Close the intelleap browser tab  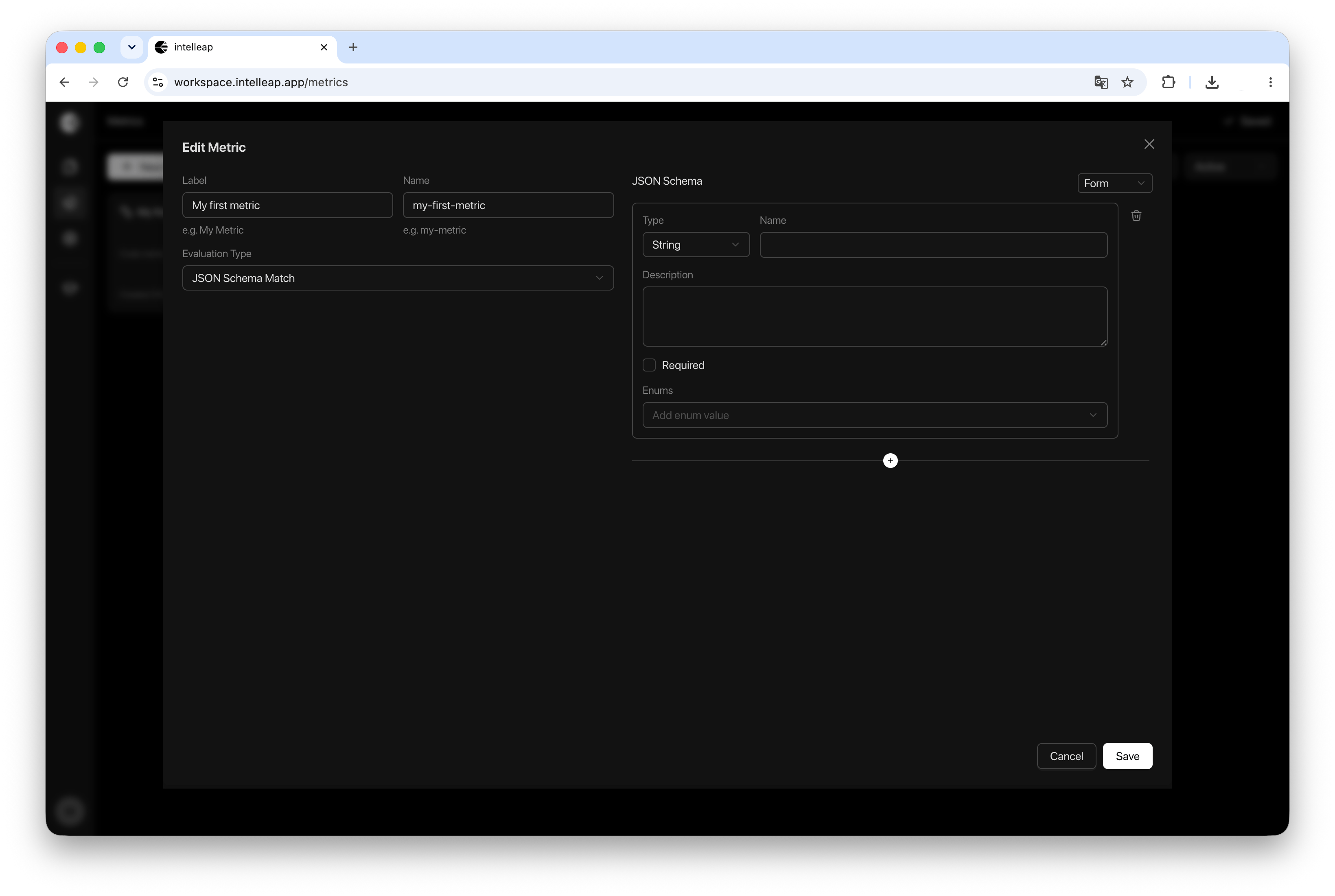[324, 48]
